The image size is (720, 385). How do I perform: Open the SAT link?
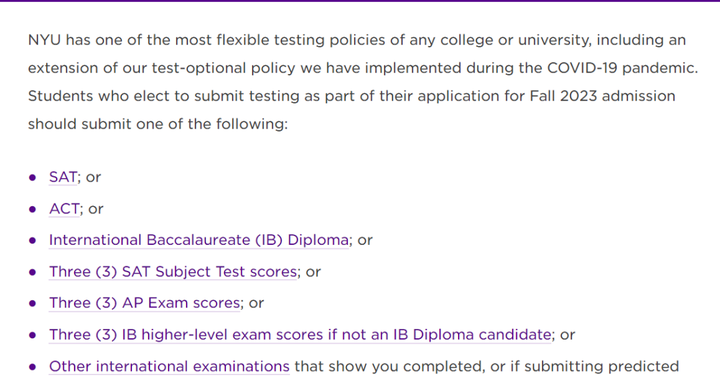(x=63, y=177)
